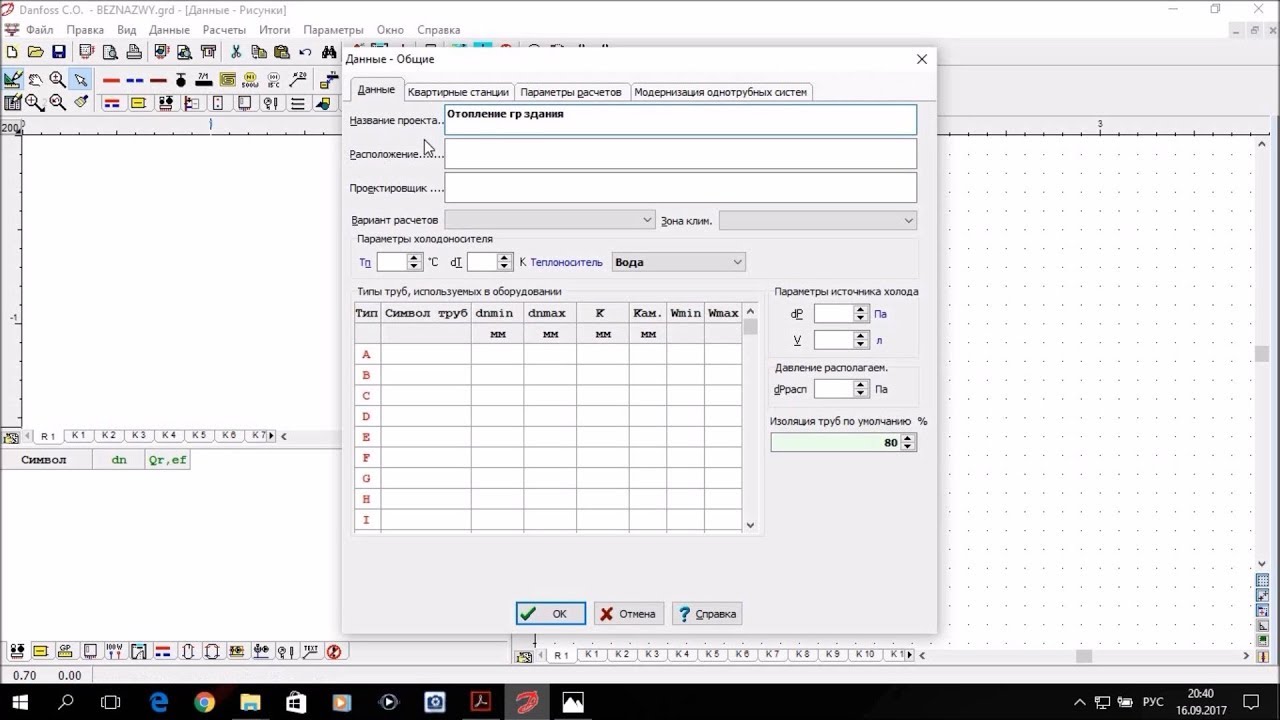Viewport: 1280px width, 720px height.
Task: Close the Данные - Общие dialog
Action: 922,59
